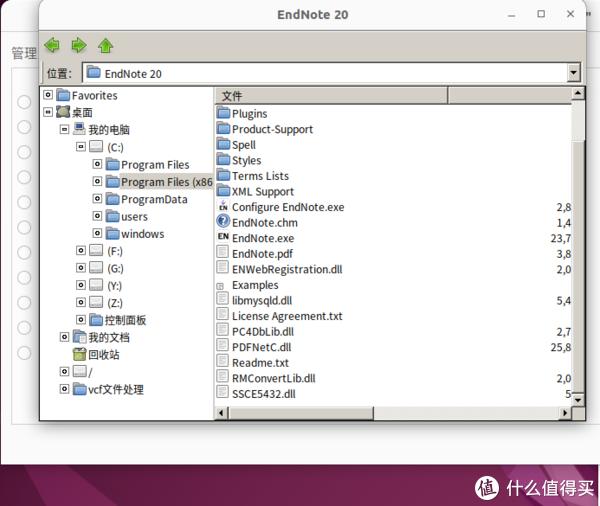Go up one folder level
Image resolution: width=600 pixels, height=506 pixels.
pyautogui.click(x=105, y=45)
